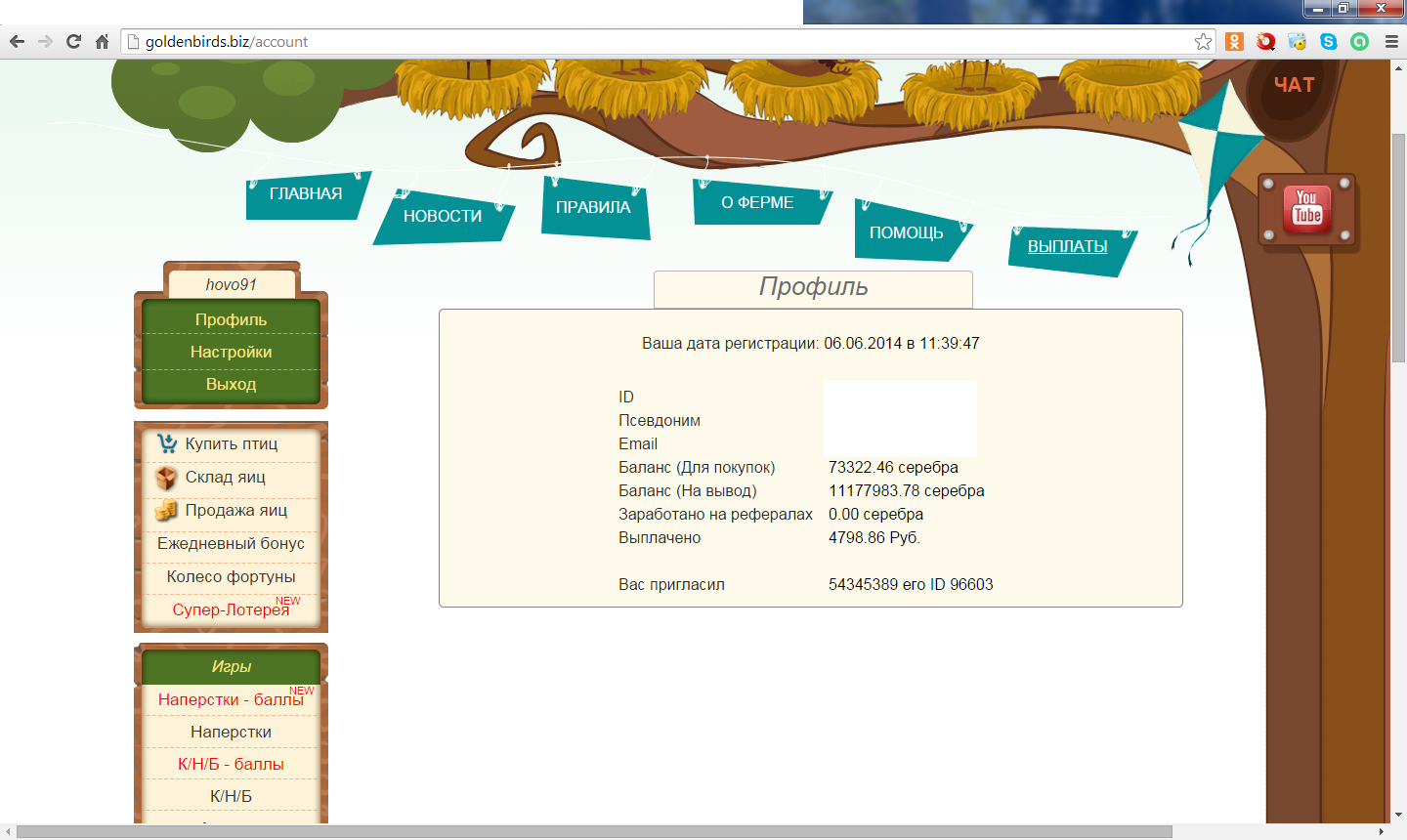
Task: Reload the page using the browser refresh icon
Action: [73, 41]
